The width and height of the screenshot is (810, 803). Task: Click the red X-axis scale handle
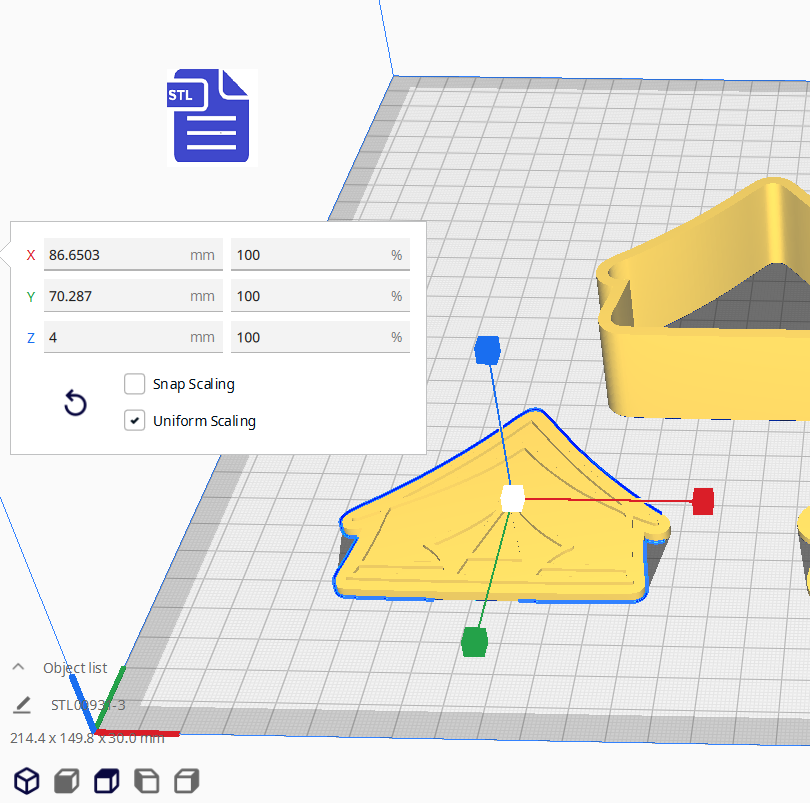(x=703, y=501)
